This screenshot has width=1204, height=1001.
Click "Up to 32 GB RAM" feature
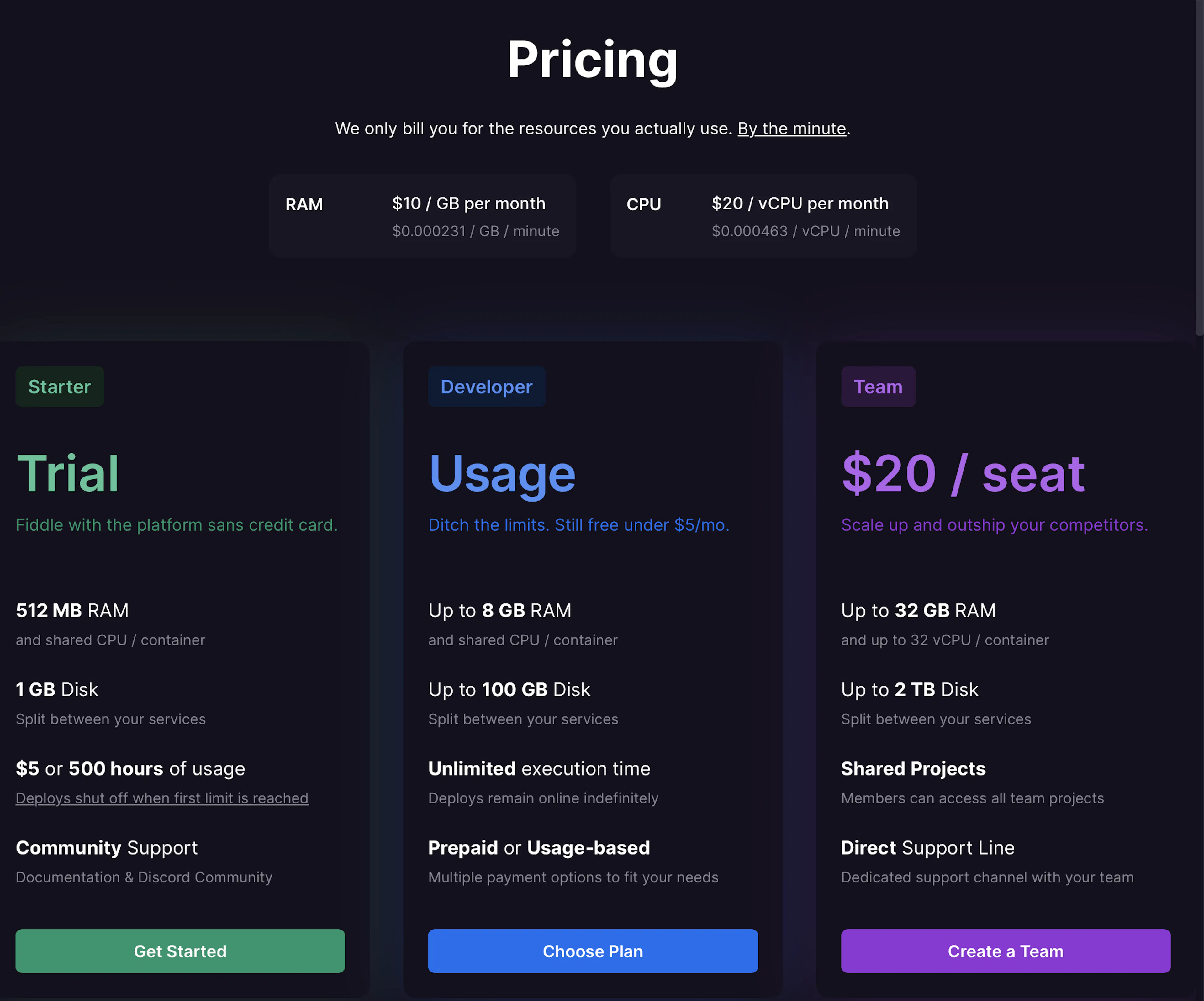(918, 611)
